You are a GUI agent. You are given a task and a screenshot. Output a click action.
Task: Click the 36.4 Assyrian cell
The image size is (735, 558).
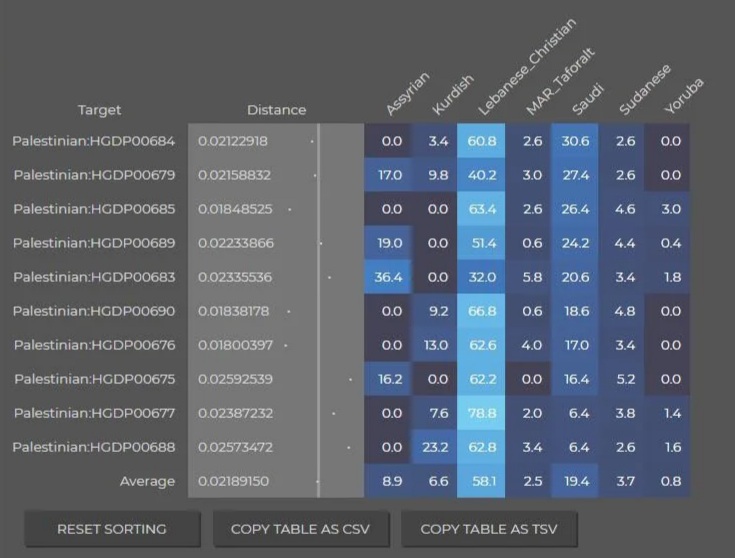click(x=388, y=277)
